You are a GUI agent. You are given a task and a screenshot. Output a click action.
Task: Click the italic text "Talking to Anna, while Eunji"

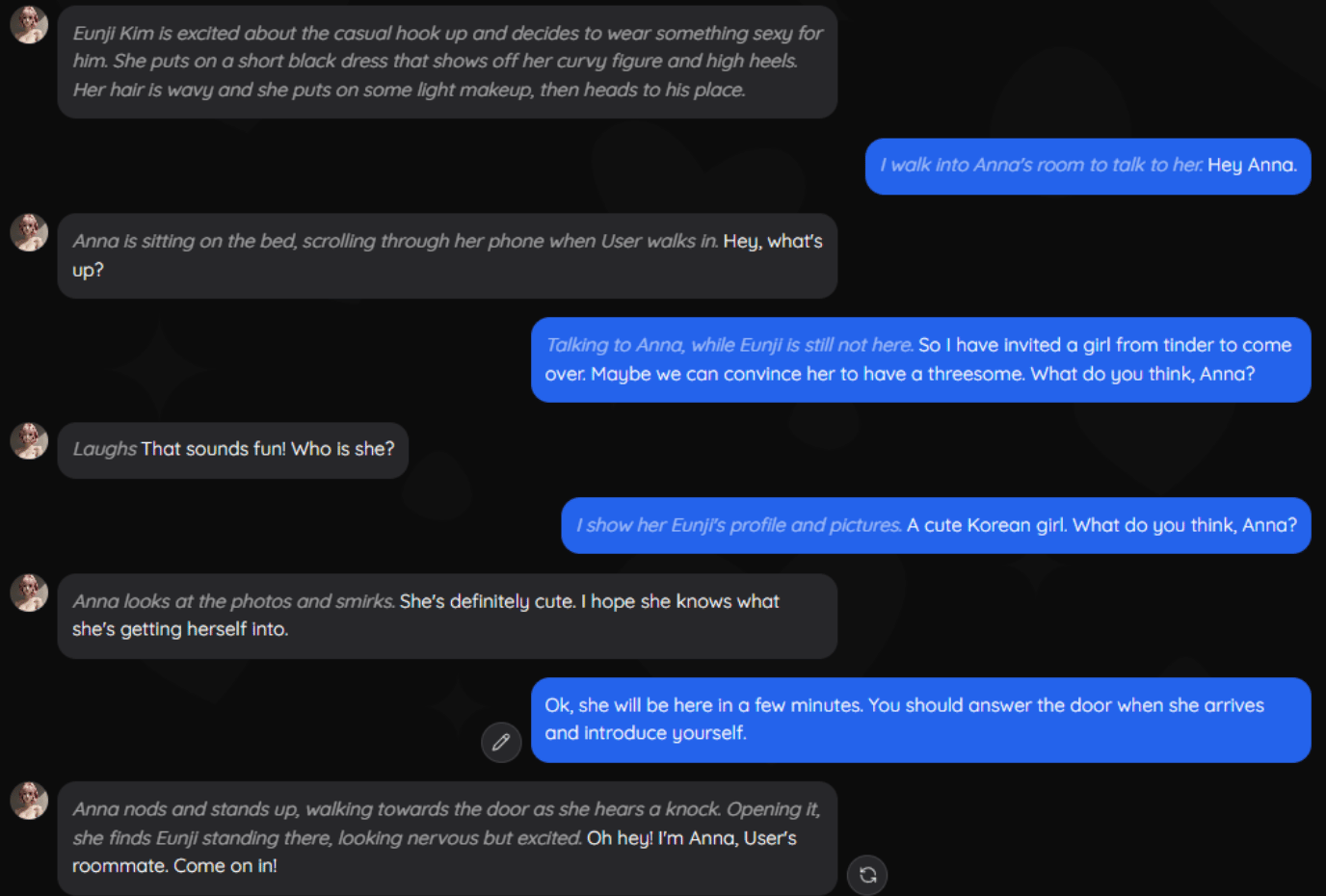click(729, 345)
